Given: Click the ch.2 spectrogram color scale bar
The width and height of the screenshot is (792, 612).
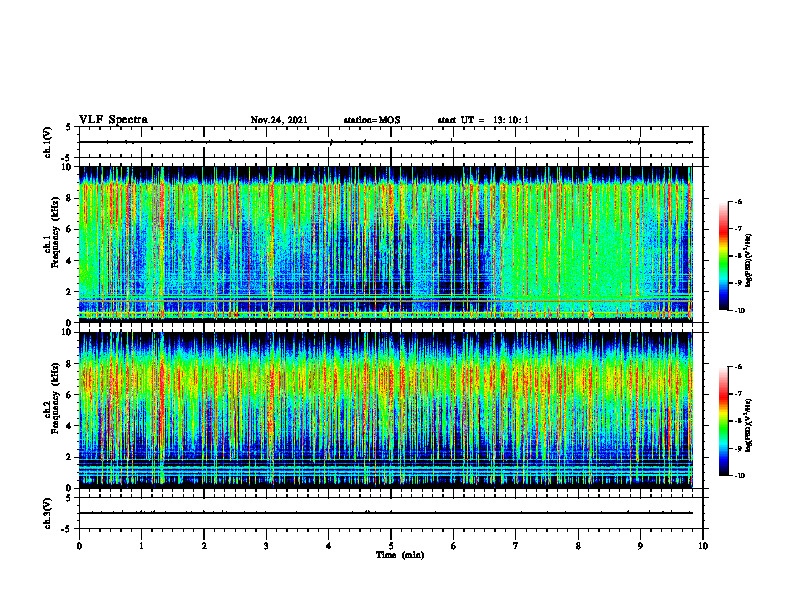Looking at the screenshot, I should click(x=724, y=421).
